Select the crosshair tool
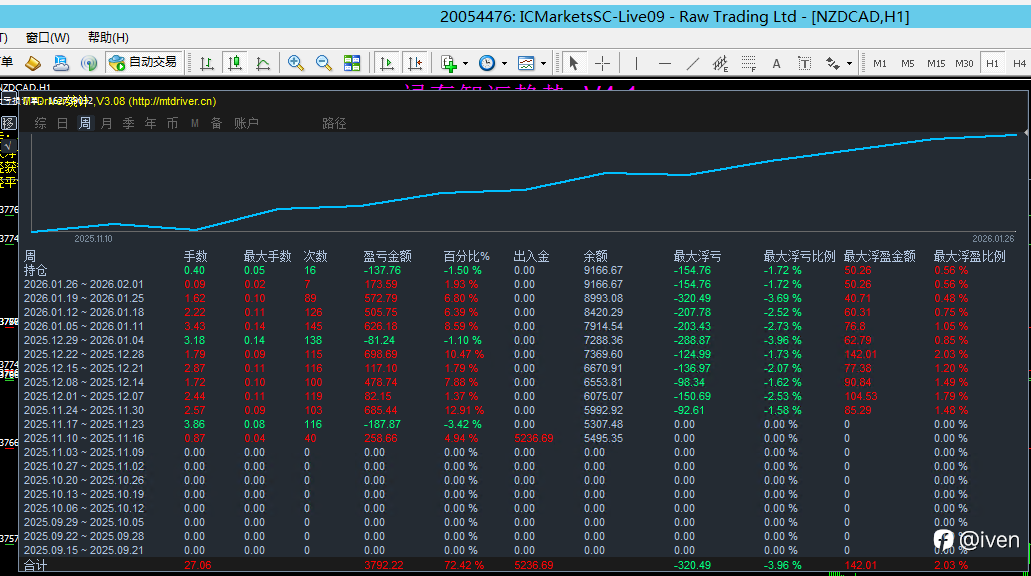Image resolution: width=1031 pixels, height=576 pixels. click(x=602, y=63)
